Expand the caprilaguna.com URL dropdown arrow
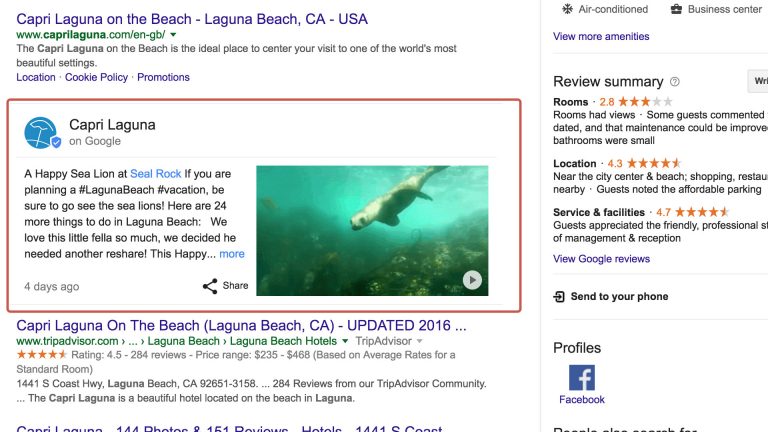 173,35
